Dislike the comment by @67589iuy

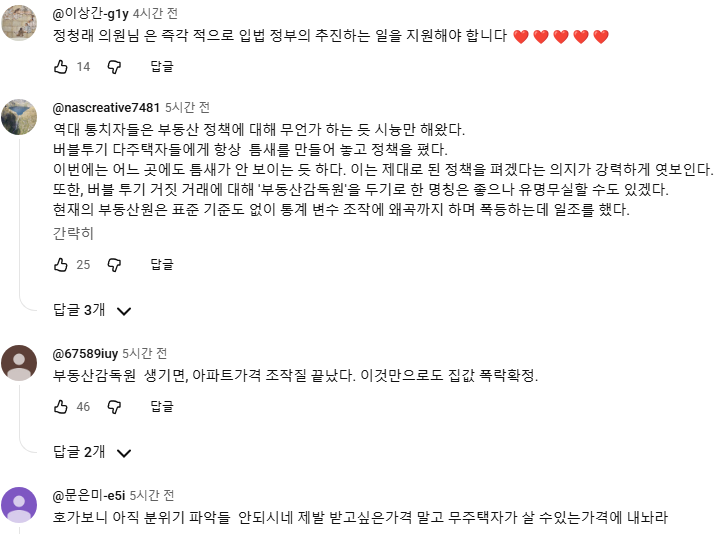click(114, 407)
